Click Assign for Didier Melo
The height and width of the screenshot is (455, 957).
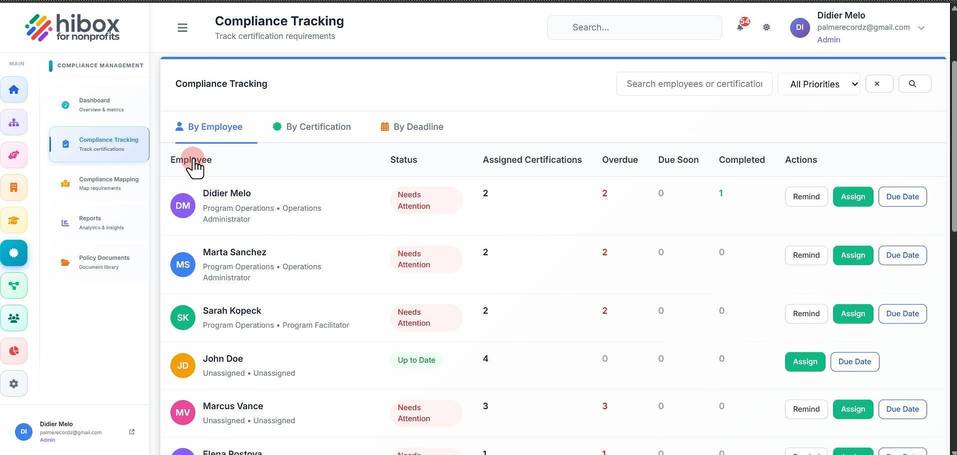coord(853,197)
